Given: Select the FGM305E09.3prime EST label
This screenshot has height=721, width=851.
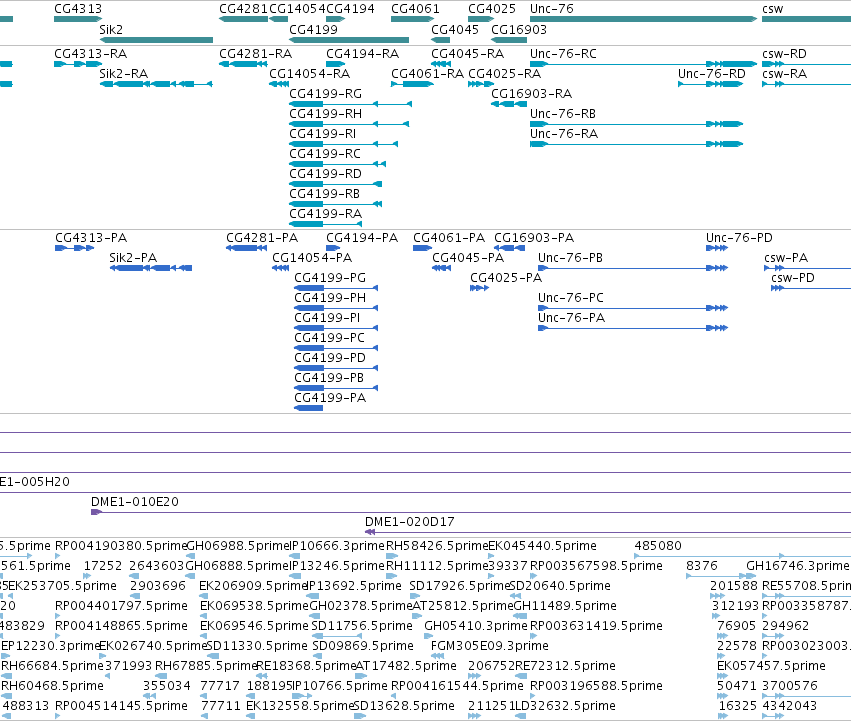Looking at the screenshot, I should click(x=490, y=646).
